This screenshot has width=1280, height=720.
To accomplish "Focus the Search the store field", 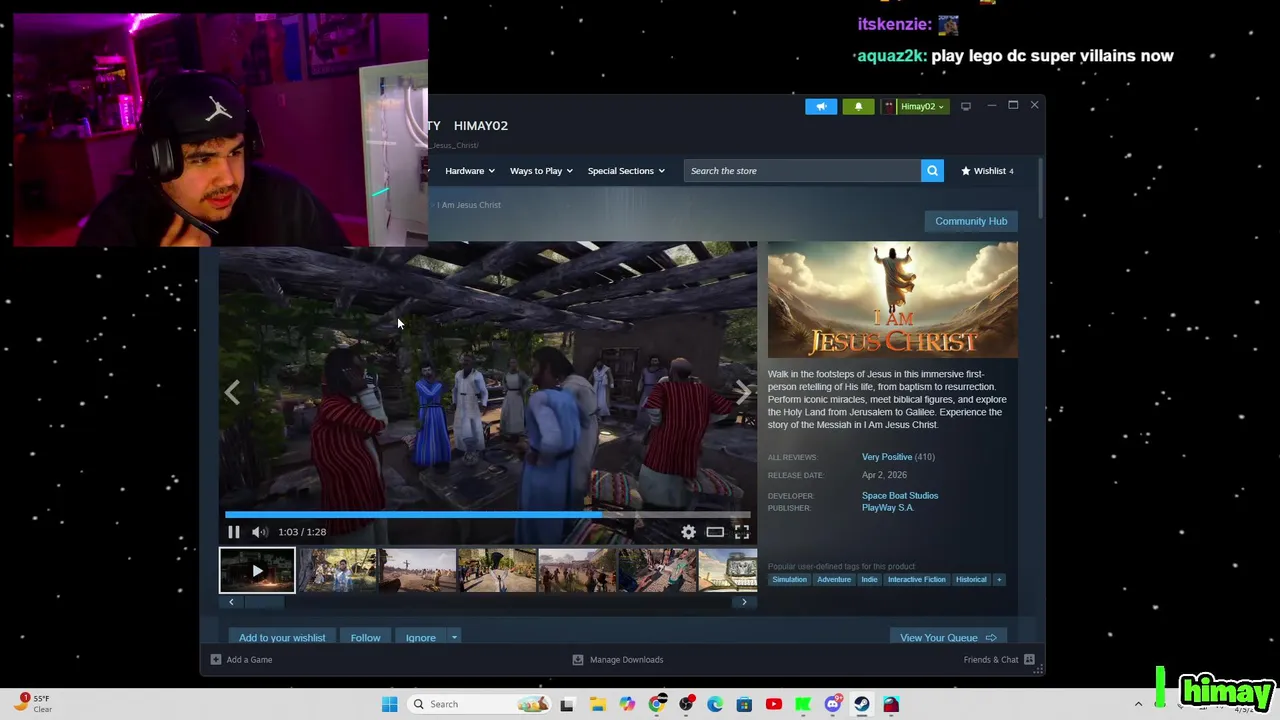I will coord(803,171).
